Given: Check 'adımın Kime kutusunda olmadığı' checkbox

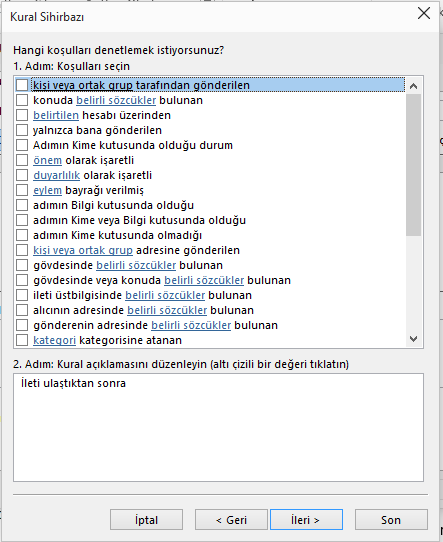Looking at the screenshot, I should (x=22, y=235).
